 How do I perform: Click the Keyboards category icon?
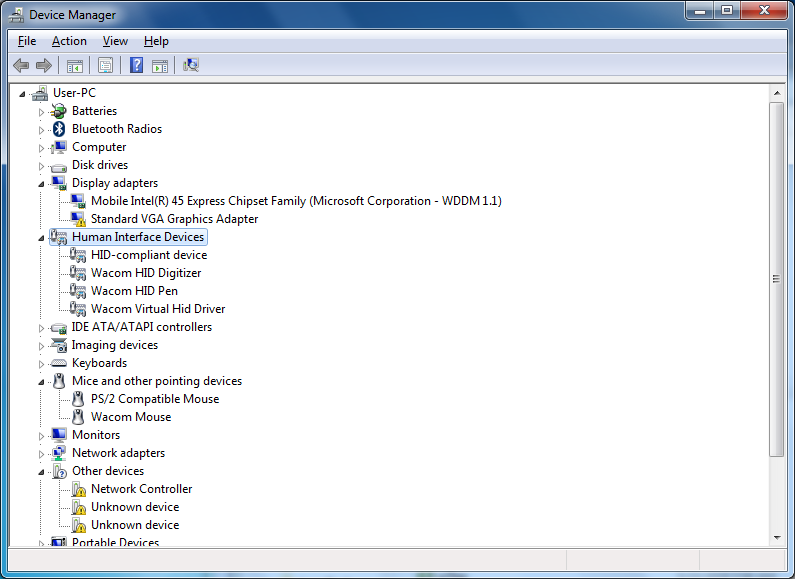(x=59, y=363)
